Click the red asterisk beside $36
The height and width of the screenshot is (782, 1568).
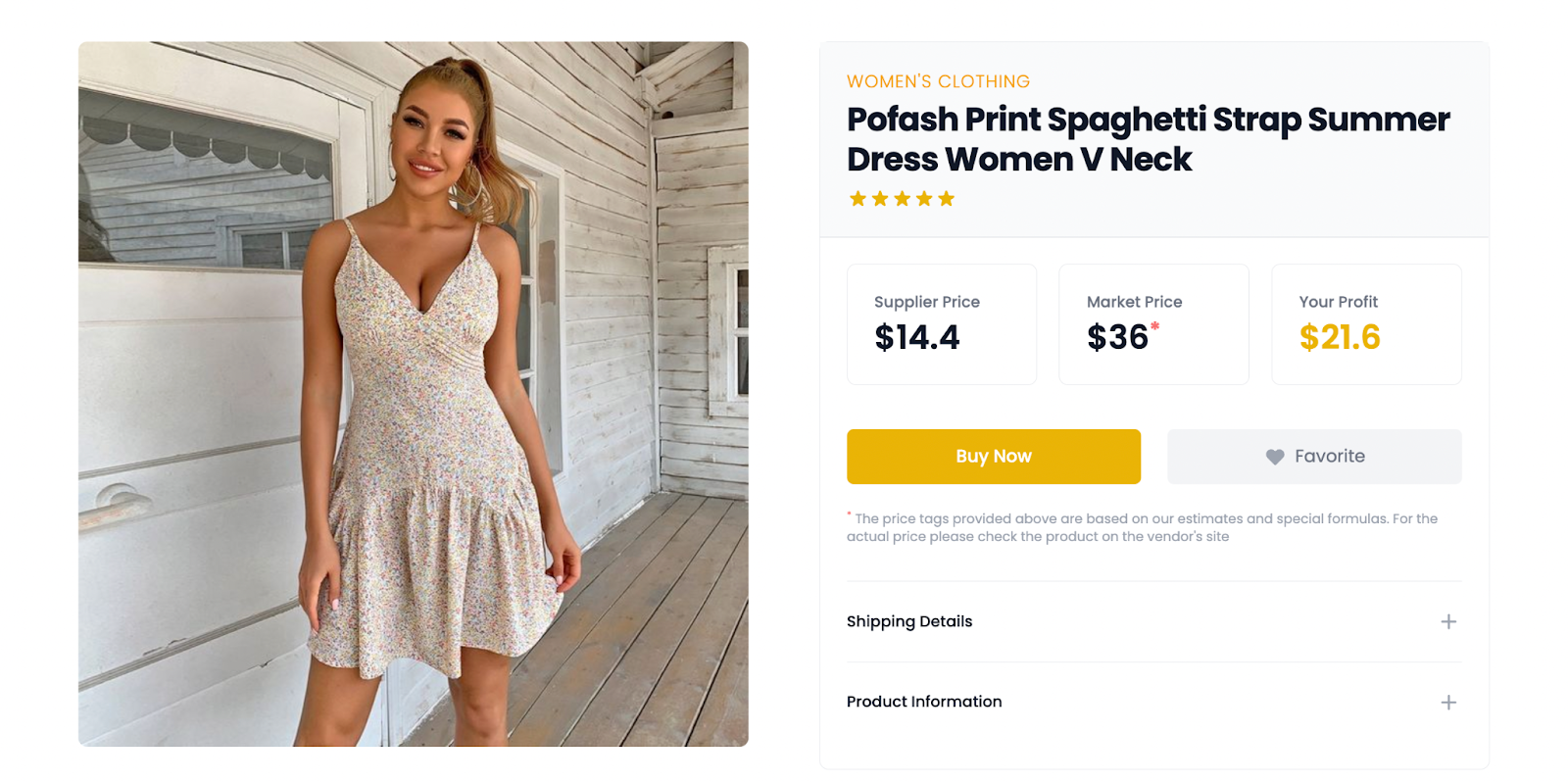1154,326
